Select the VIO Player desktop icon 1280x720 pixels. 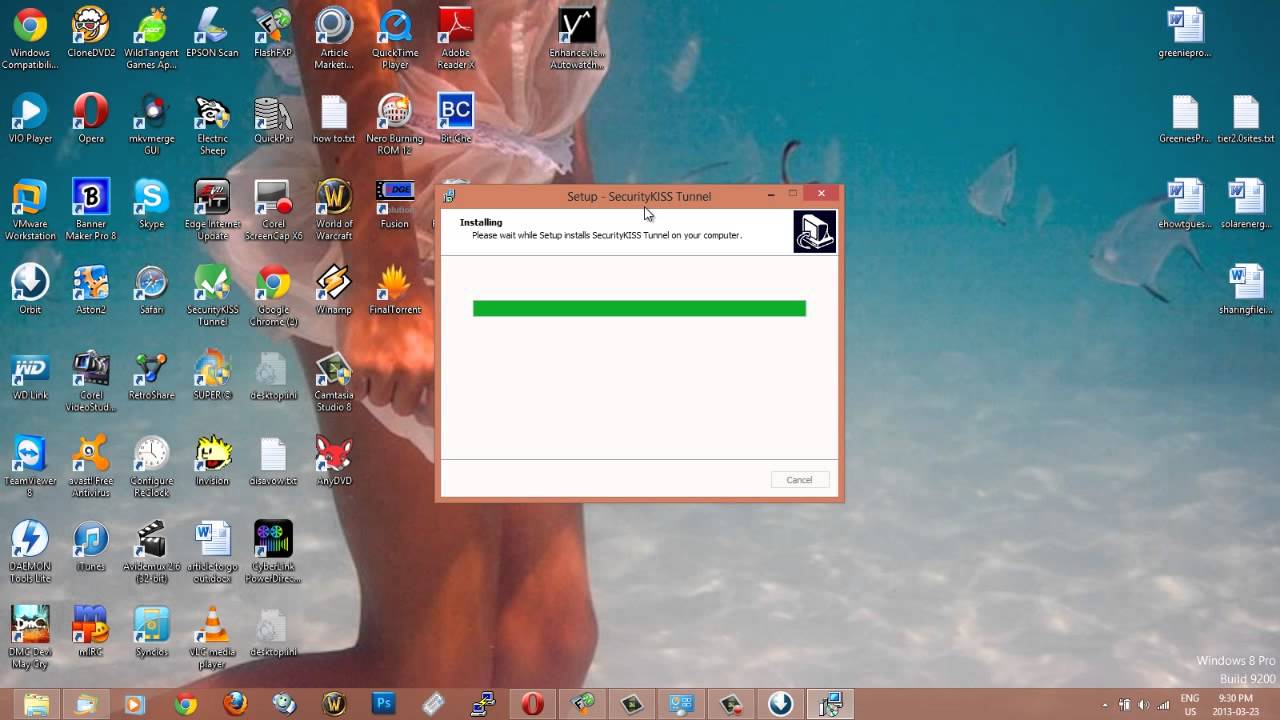pos(30,118)
